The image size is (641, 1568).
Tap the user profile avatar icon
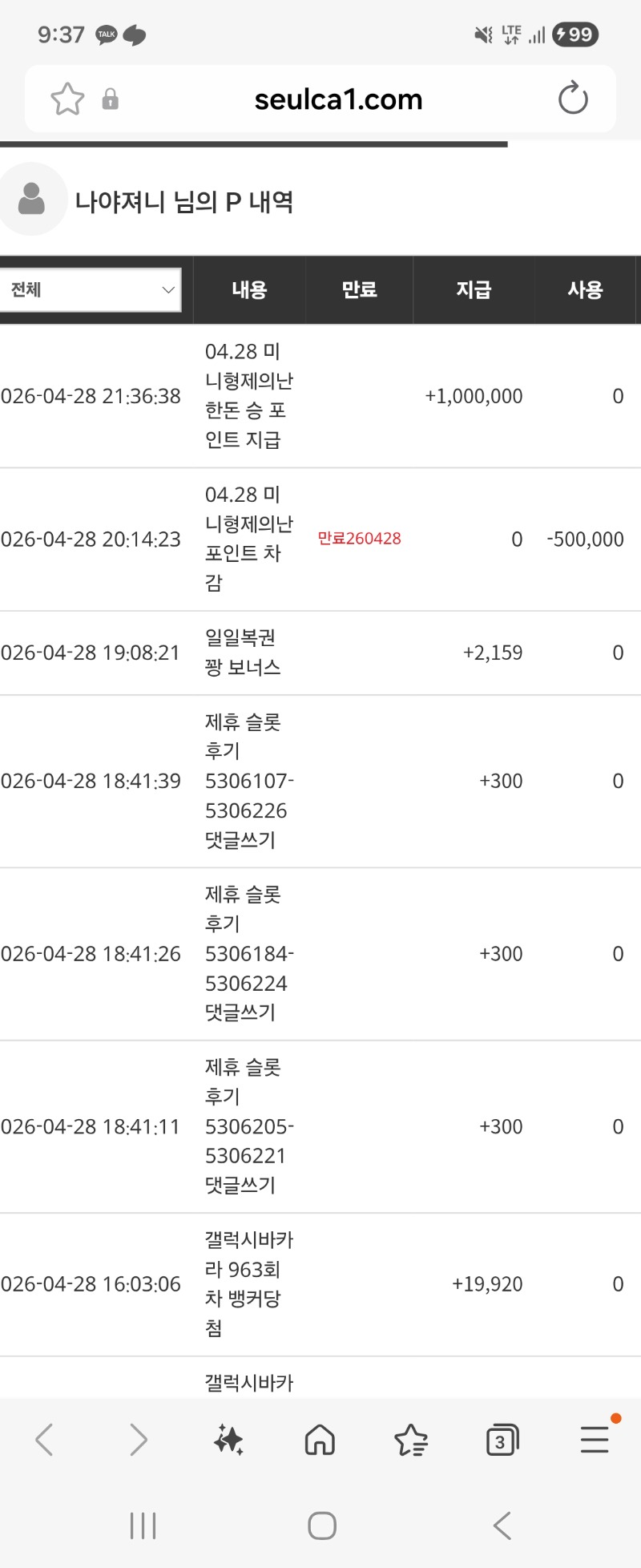tap(31, 200)
